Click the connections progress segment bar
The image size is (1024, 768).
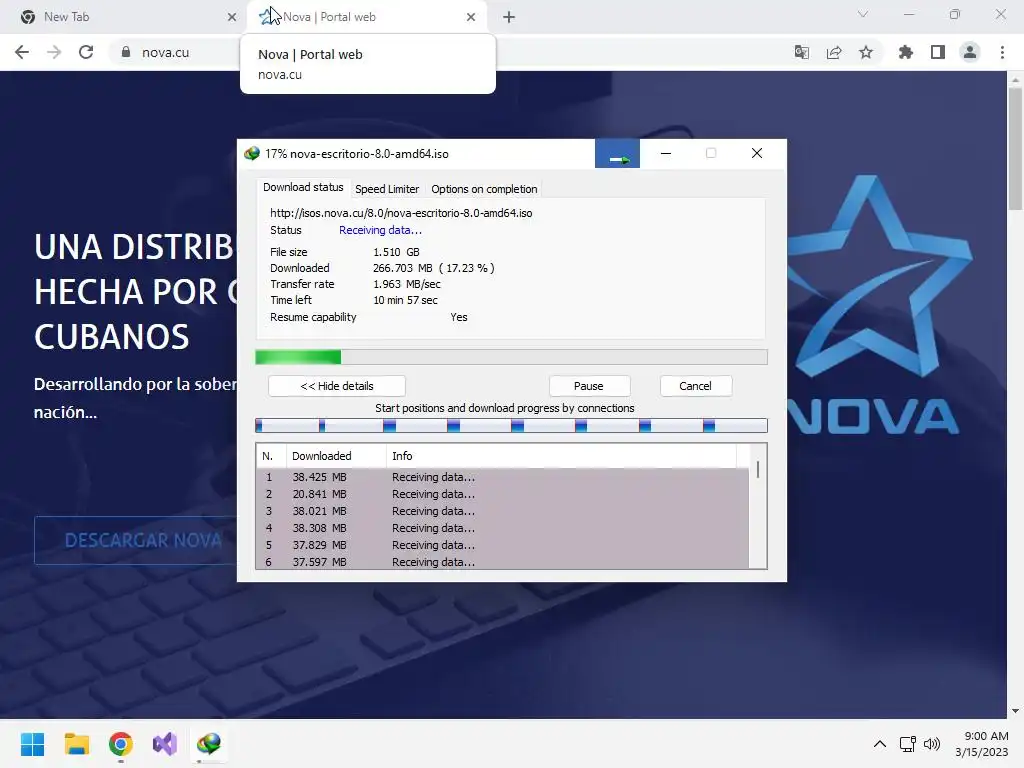[511, 426]
